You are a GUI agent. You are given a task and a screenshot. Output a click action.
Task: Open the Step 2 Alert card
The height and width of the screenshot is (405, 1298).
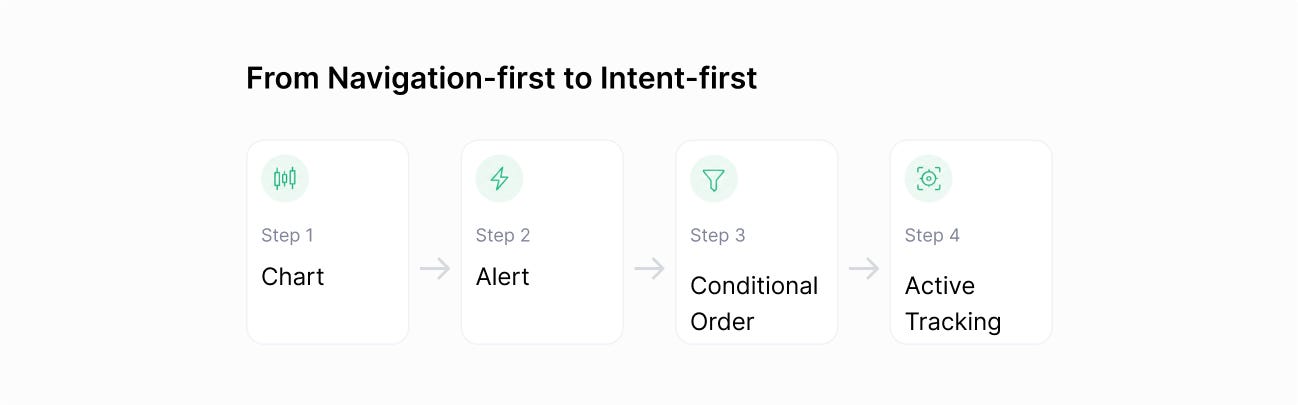(542, 242)
